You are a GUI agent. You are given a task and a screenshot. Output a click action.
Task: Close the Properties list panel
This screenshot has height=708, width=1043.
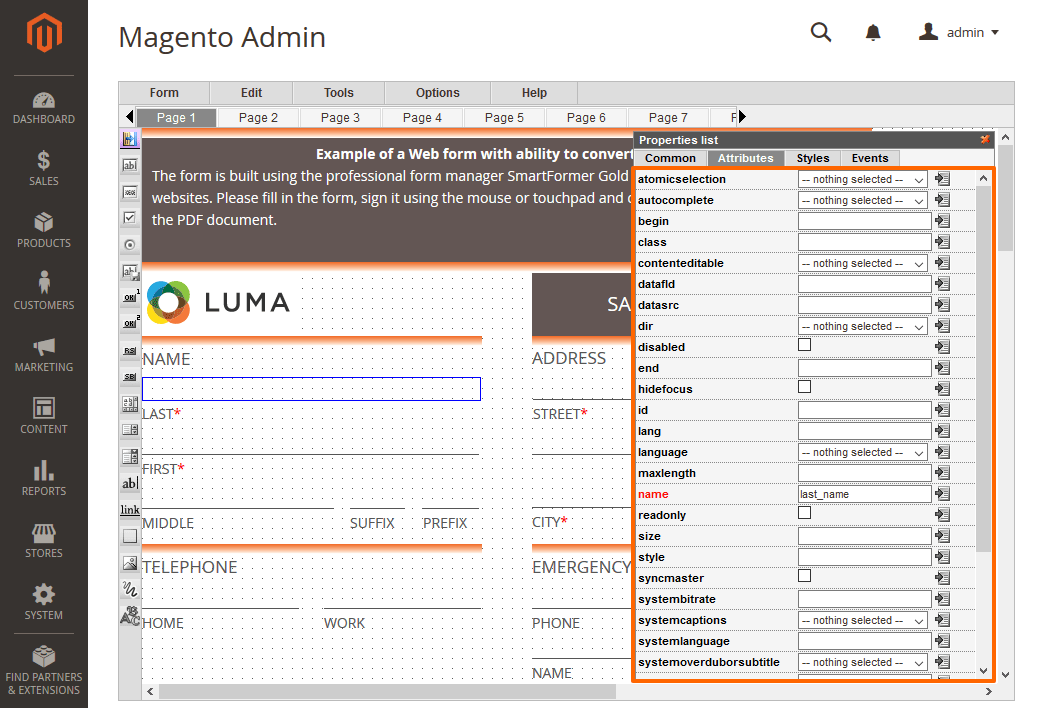[984, 141]
